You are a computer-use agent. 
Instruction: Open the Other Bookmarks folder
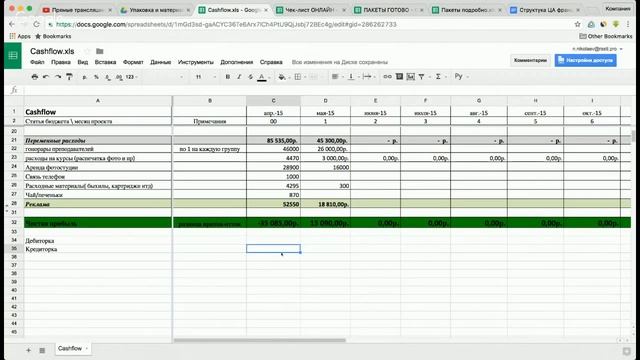606,36
